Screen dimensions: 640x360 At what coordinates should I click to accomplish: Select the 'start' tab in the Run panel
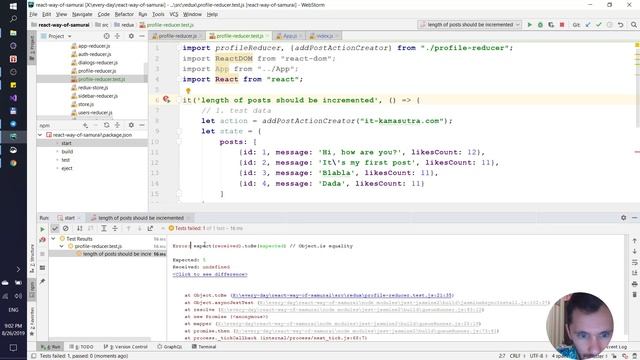click(69, 218)
